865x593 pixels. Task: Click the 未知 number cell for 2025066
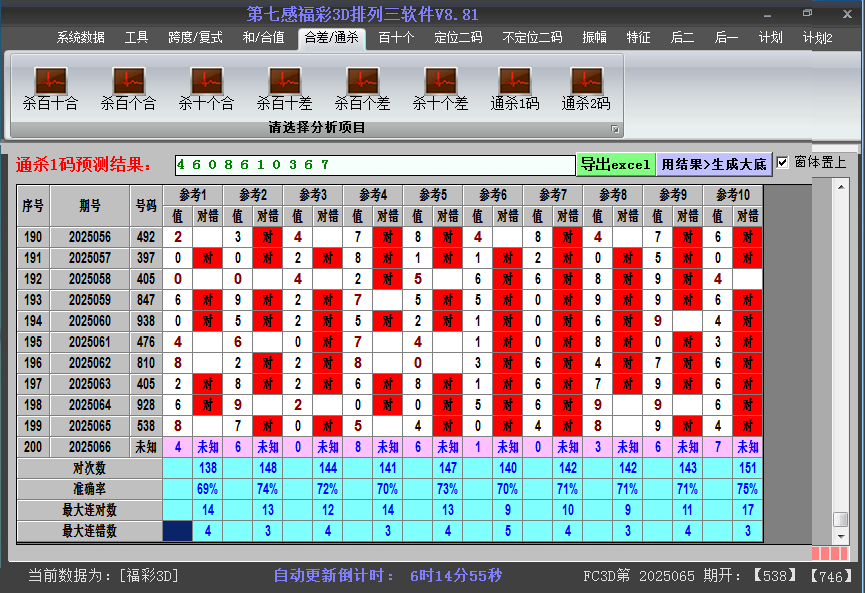pyautogui.click(x=146, y=447)
